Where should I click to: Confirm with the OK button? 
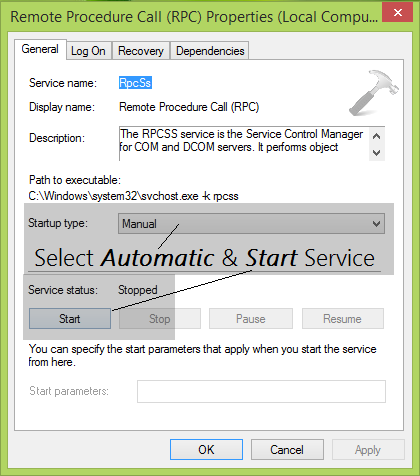coord(206,450)
